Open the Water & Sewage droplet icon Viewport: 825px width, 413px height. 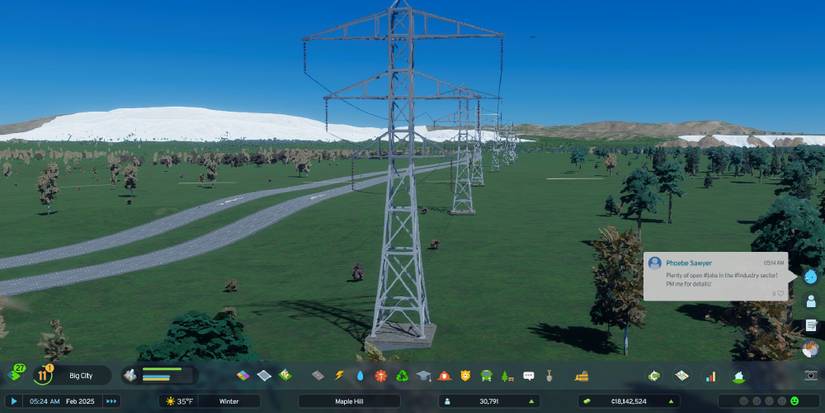tap(359, 376)
